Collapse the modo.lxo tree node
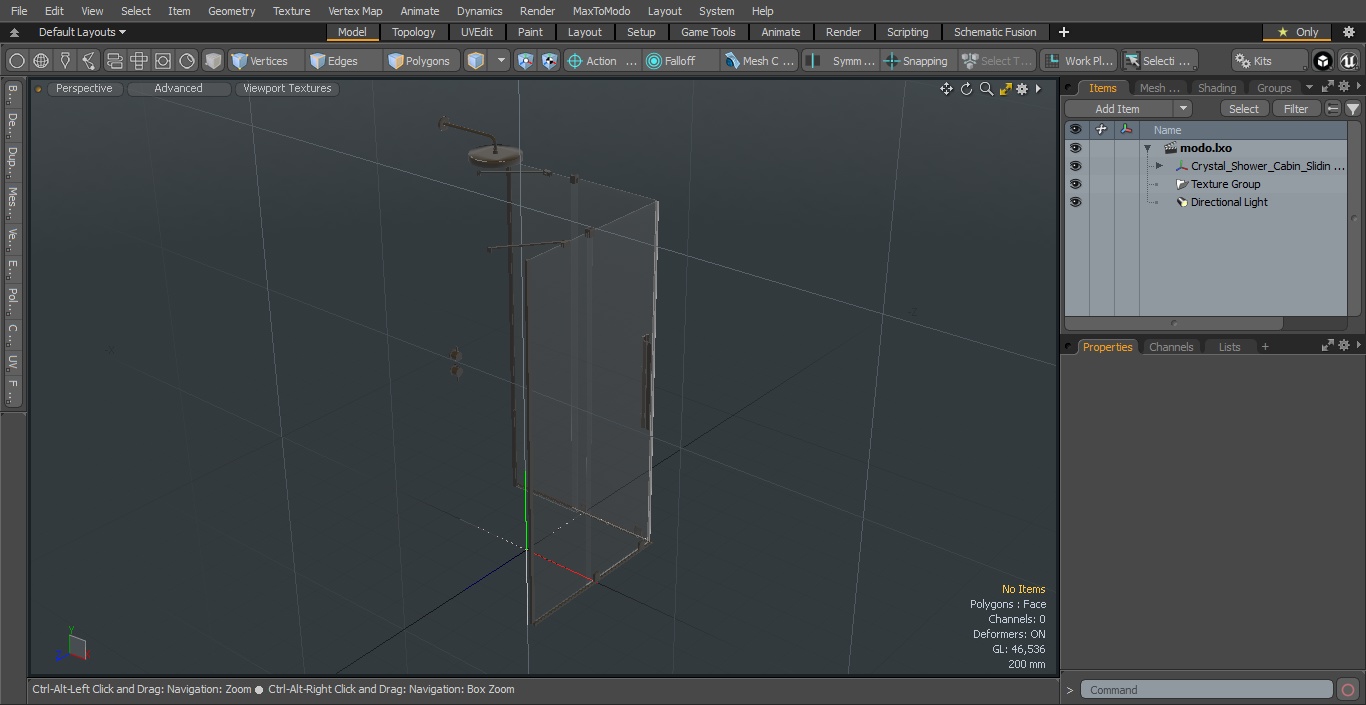1366x705 pixels. (x=1148, y=148)
